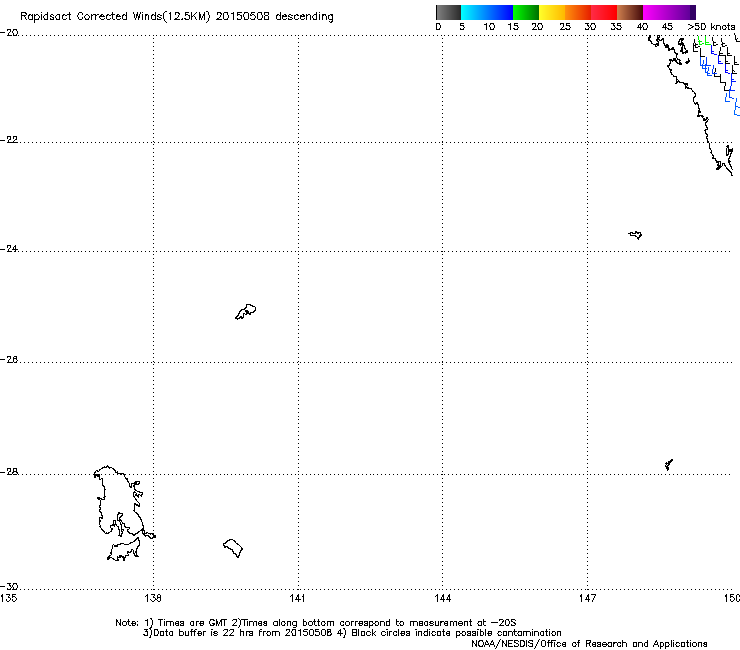This screenshot has width=740, height=650.
Task: Click the 135 longitude axis label
Action: (x=8, y=598)
